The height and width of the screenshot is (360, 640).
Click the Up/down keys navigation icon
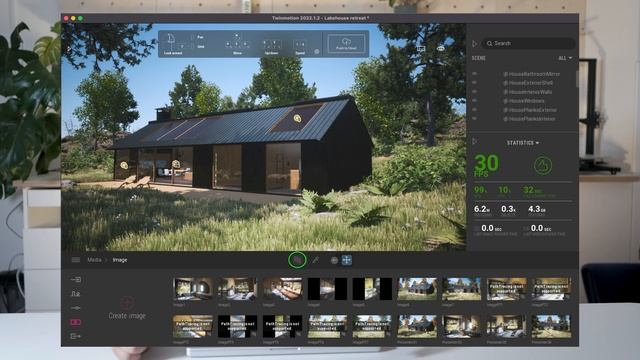[271, 46]
